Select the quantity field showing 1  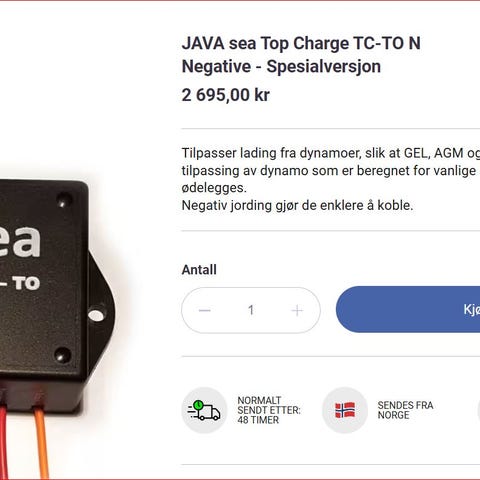point(251,310)
